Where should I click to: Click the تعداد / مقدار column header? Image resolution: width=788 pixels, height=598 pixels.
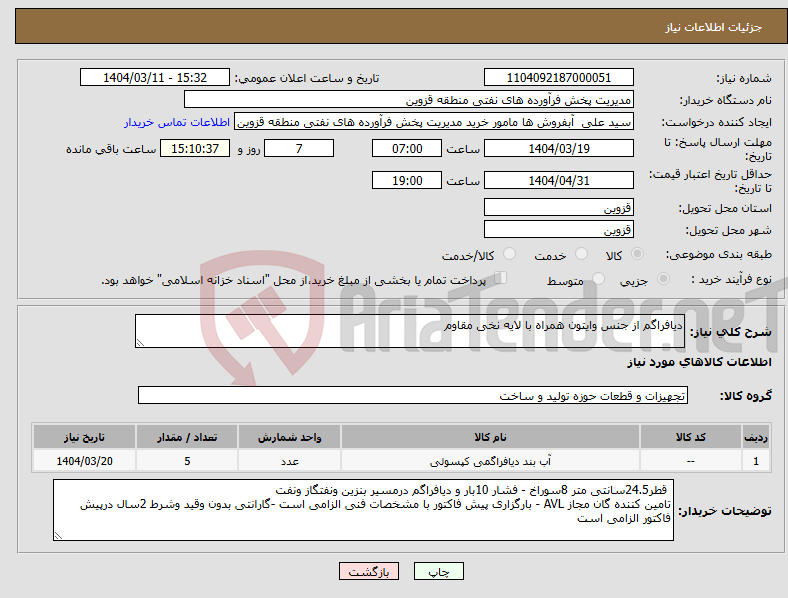pos(187,437)
